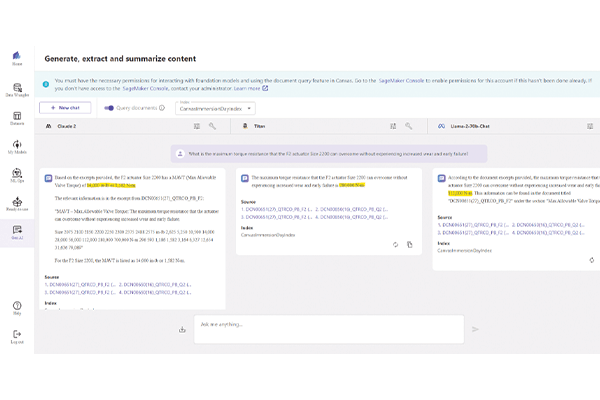
Task: Click highlighted value in Llama-2 response
Action: [460, 193]
